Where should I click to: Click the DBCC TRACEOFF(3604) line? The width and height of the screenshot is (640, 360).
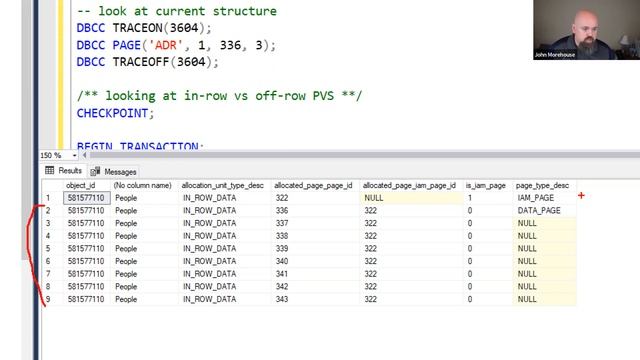(x=148, y=62)
